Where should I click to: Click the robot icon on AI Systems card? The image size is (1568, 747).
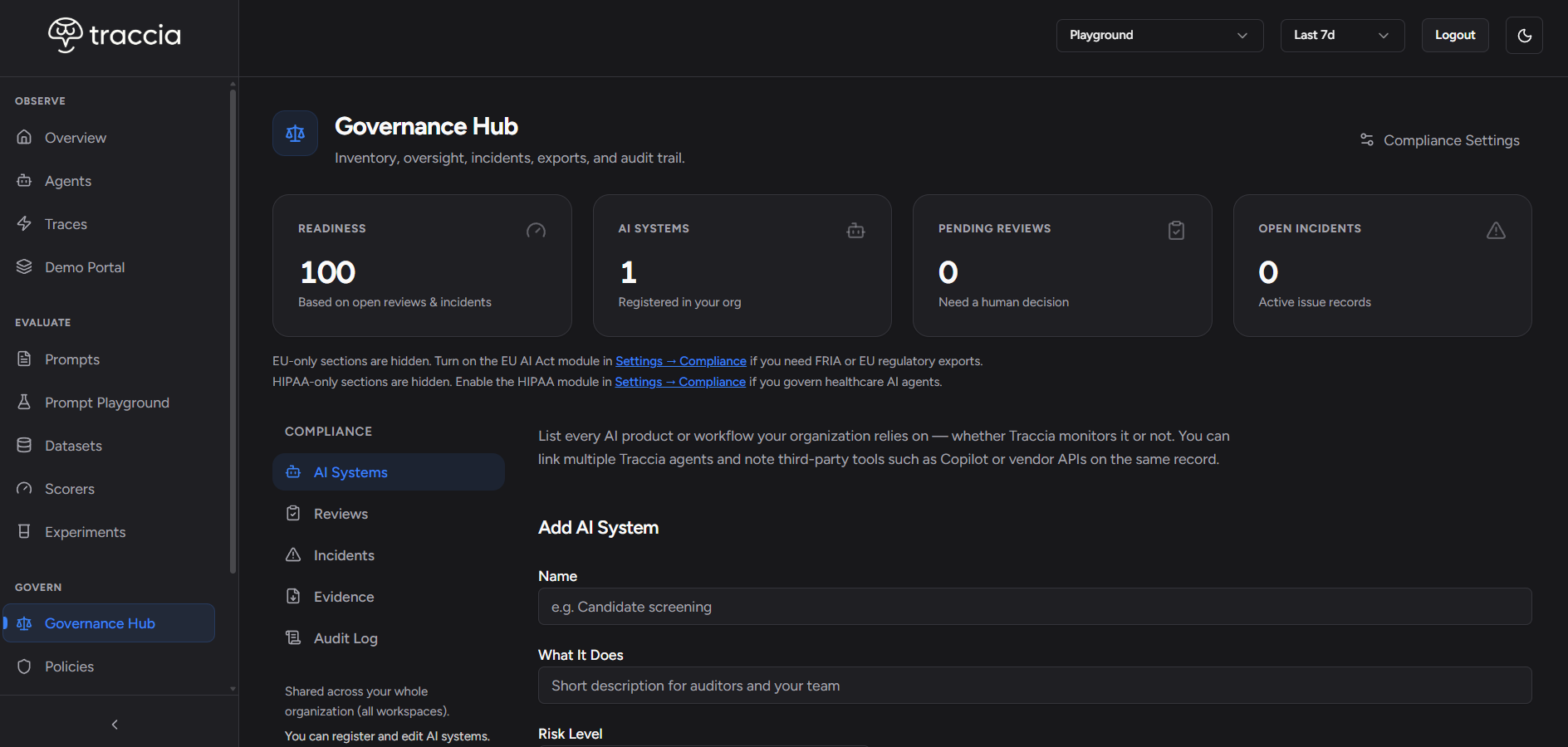pyautogui.click(x=856, y=231)
